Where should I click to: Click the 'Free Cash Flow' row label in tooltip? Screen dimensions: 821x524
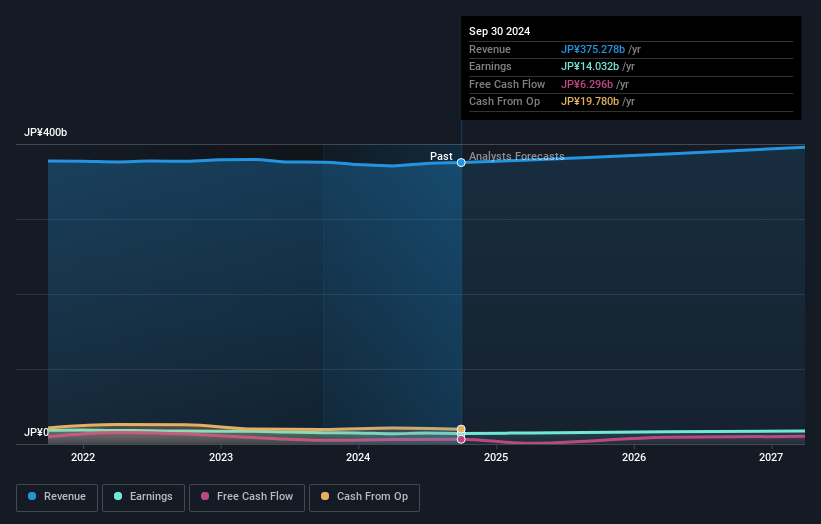click(507, 84)
